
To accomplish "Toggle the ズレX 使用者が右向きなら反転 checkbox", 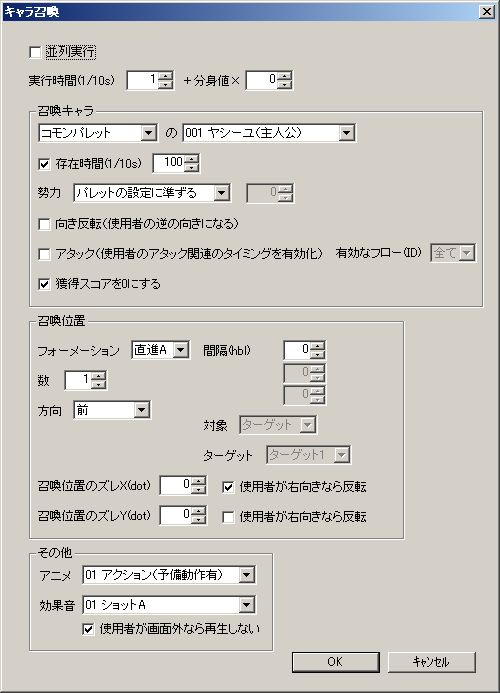I will coord(228,487).
